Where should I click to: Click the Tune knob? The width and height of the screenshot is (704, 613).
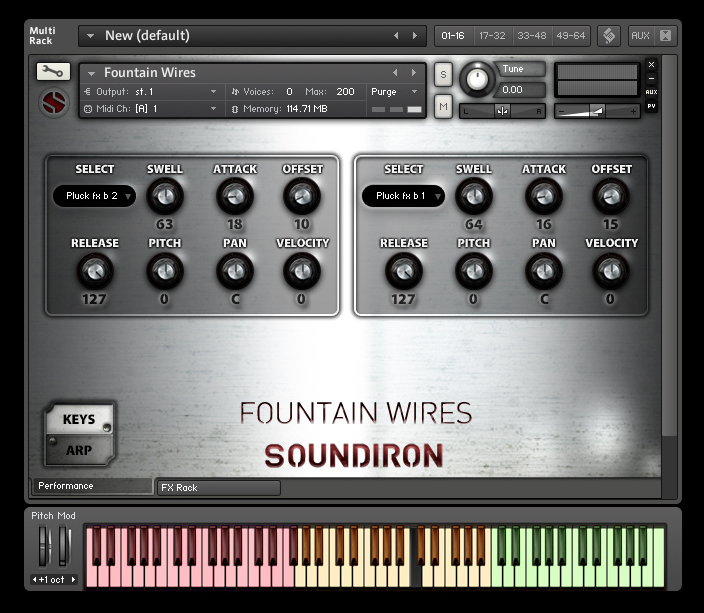[x=477, y=79]
